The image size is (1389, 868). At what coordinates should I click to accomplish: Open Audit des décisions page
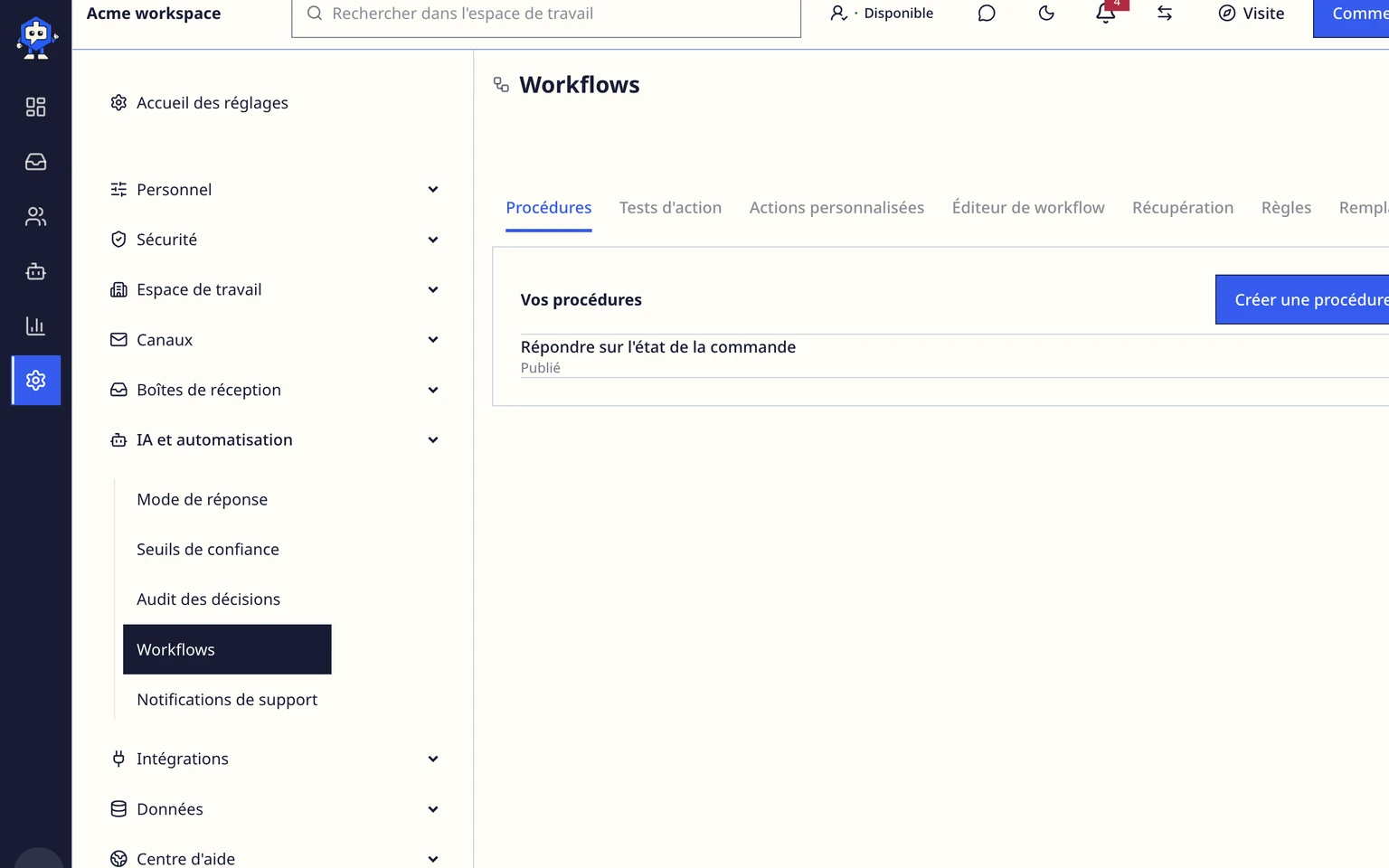click(208, 599)
